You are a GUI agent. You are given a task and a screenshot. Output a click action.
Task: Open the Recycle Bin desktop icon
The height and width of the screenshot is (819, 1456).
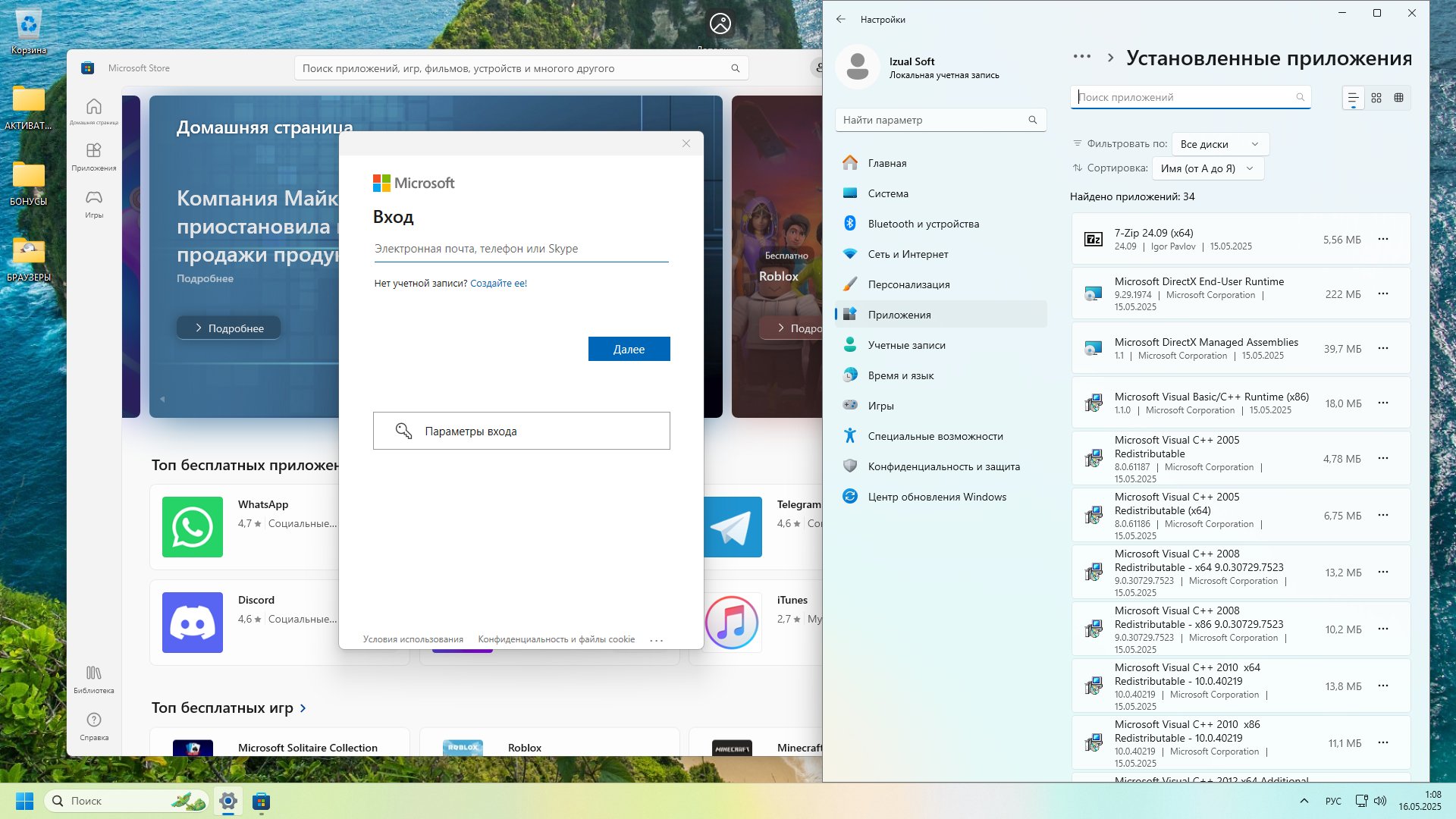click(x=29, y=33)
